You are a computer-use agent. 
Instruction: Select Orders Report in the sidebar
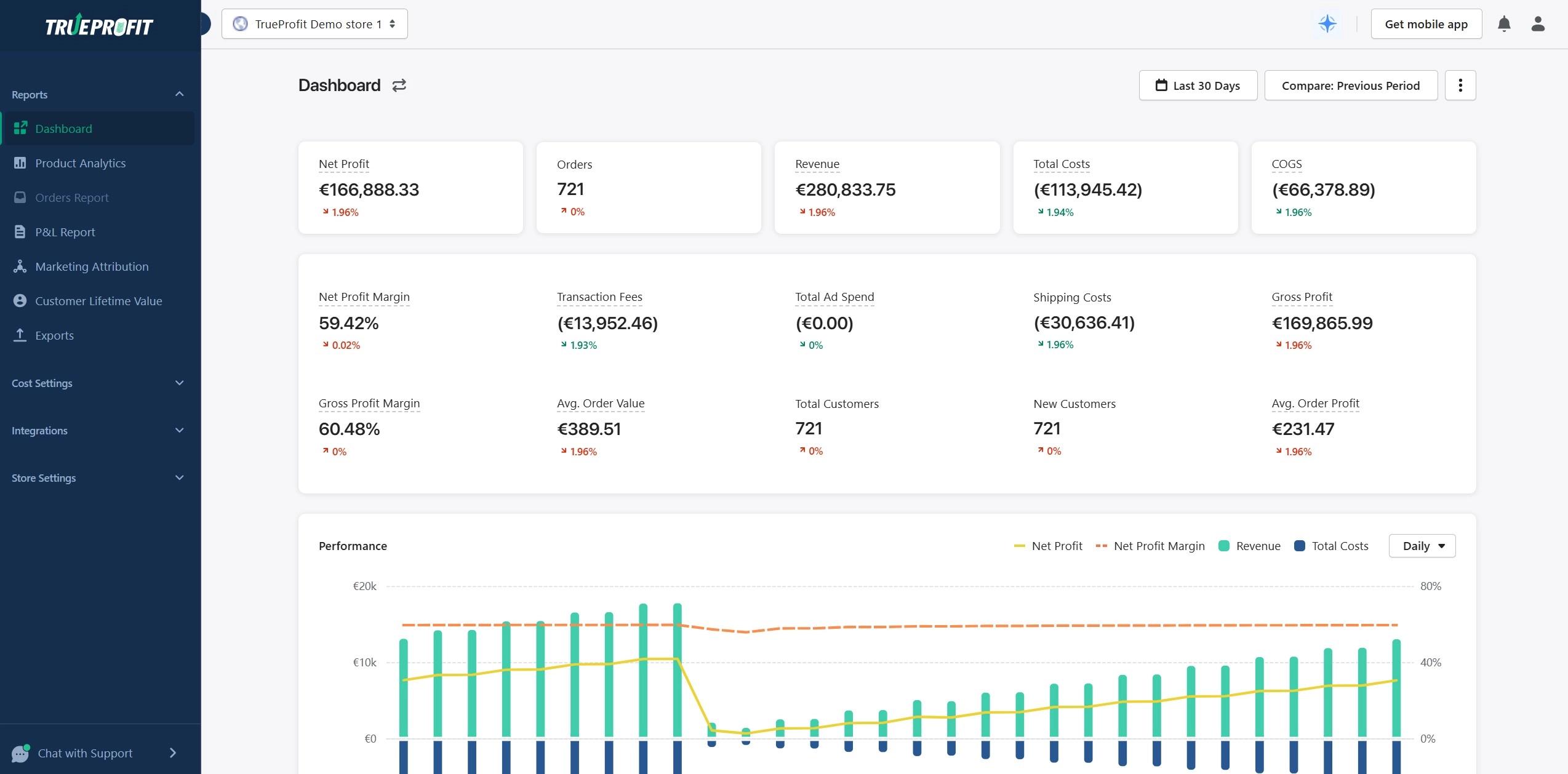71,197
